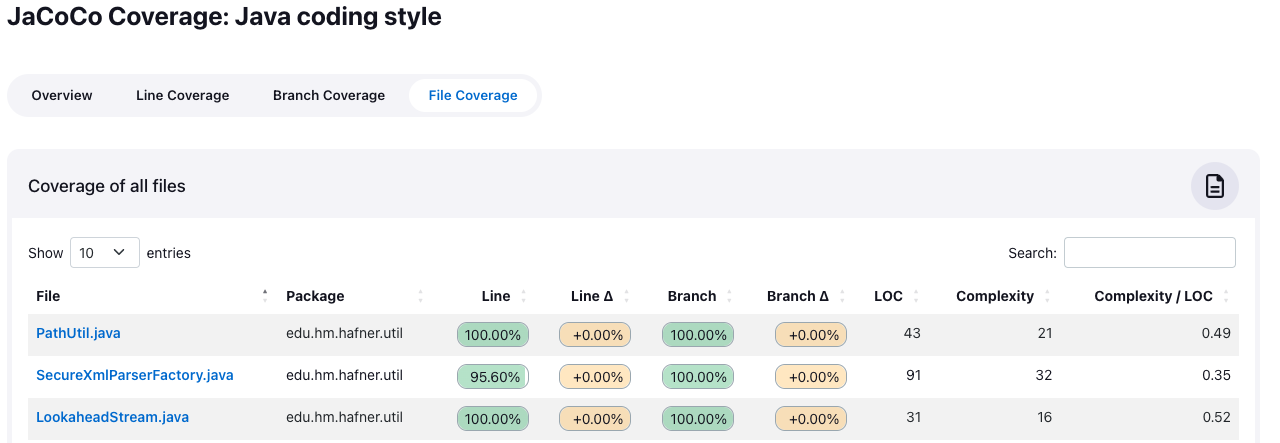This screenshot has height=443, width=1280.
Task: Sort by Line Δ column arrows
Action: 627,296
